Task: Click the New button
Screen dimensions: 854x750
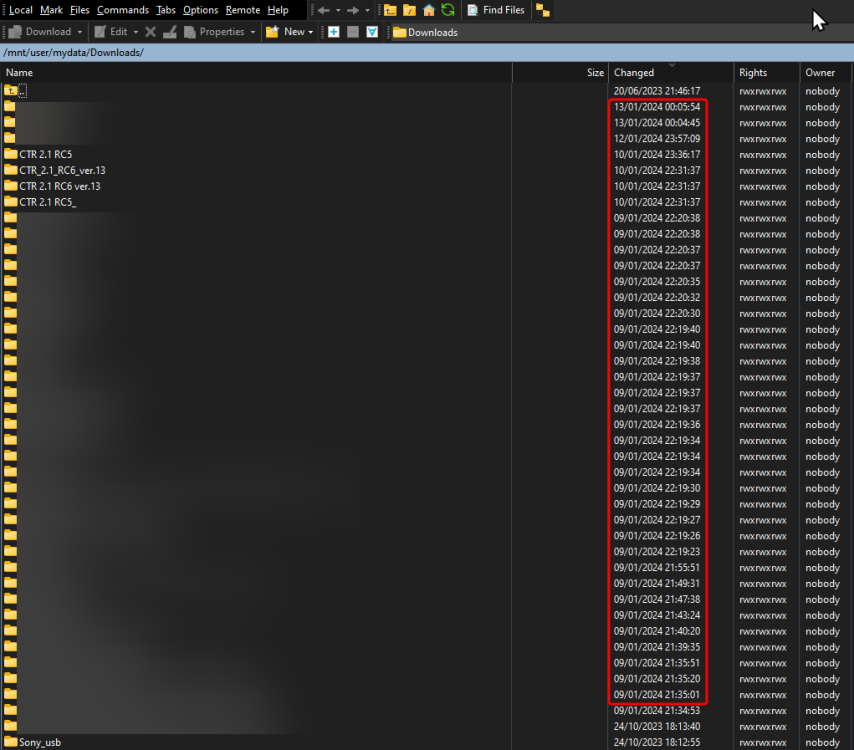Action: click(285, 32)
